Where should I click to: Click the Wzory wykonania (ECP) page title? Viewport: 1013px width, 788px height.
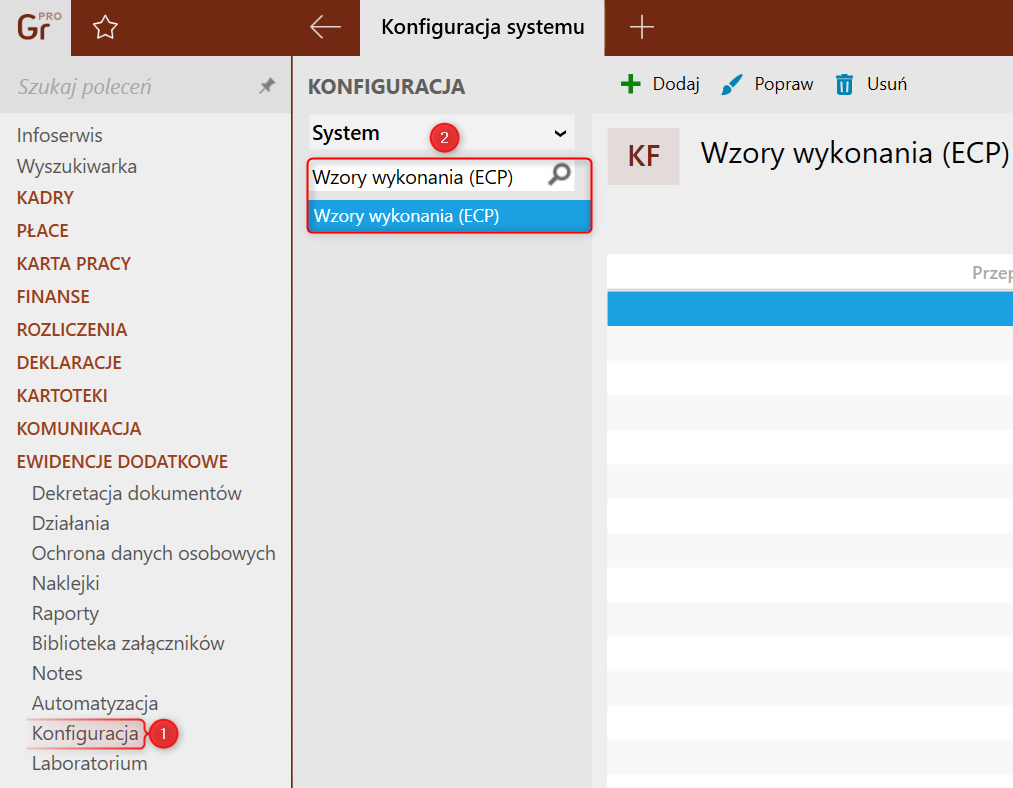(x=855, y=153)
